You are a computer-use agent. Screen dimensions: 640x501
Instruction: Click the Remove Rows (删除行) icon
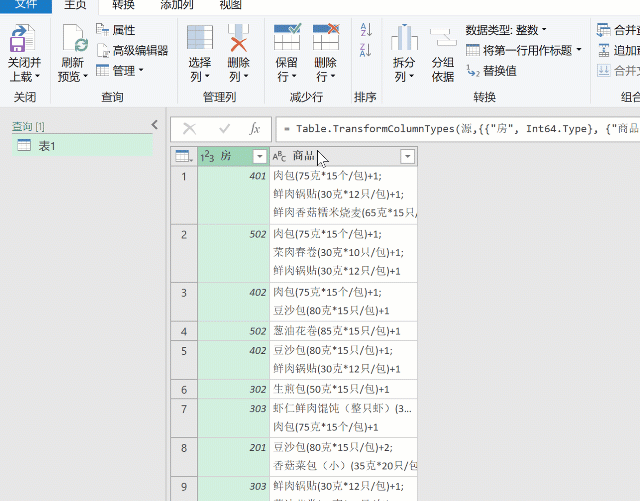coord(326,38)
